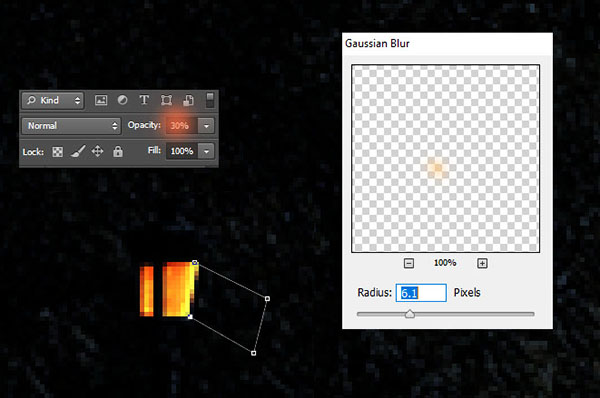
Task: Filter layers by shape layers icon
Action: point(166,100)
